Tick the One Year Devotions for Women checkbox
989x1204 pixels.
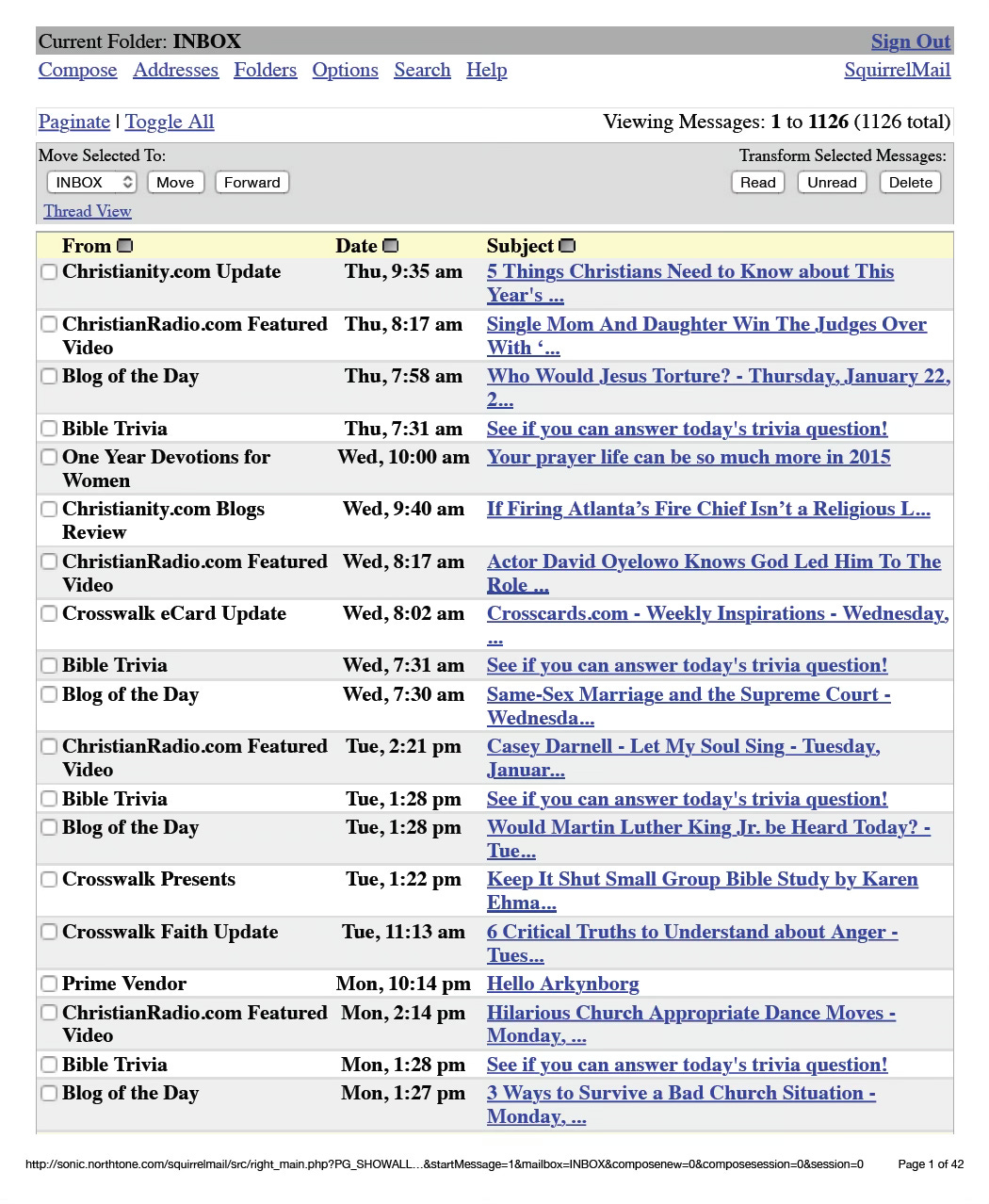49,458
